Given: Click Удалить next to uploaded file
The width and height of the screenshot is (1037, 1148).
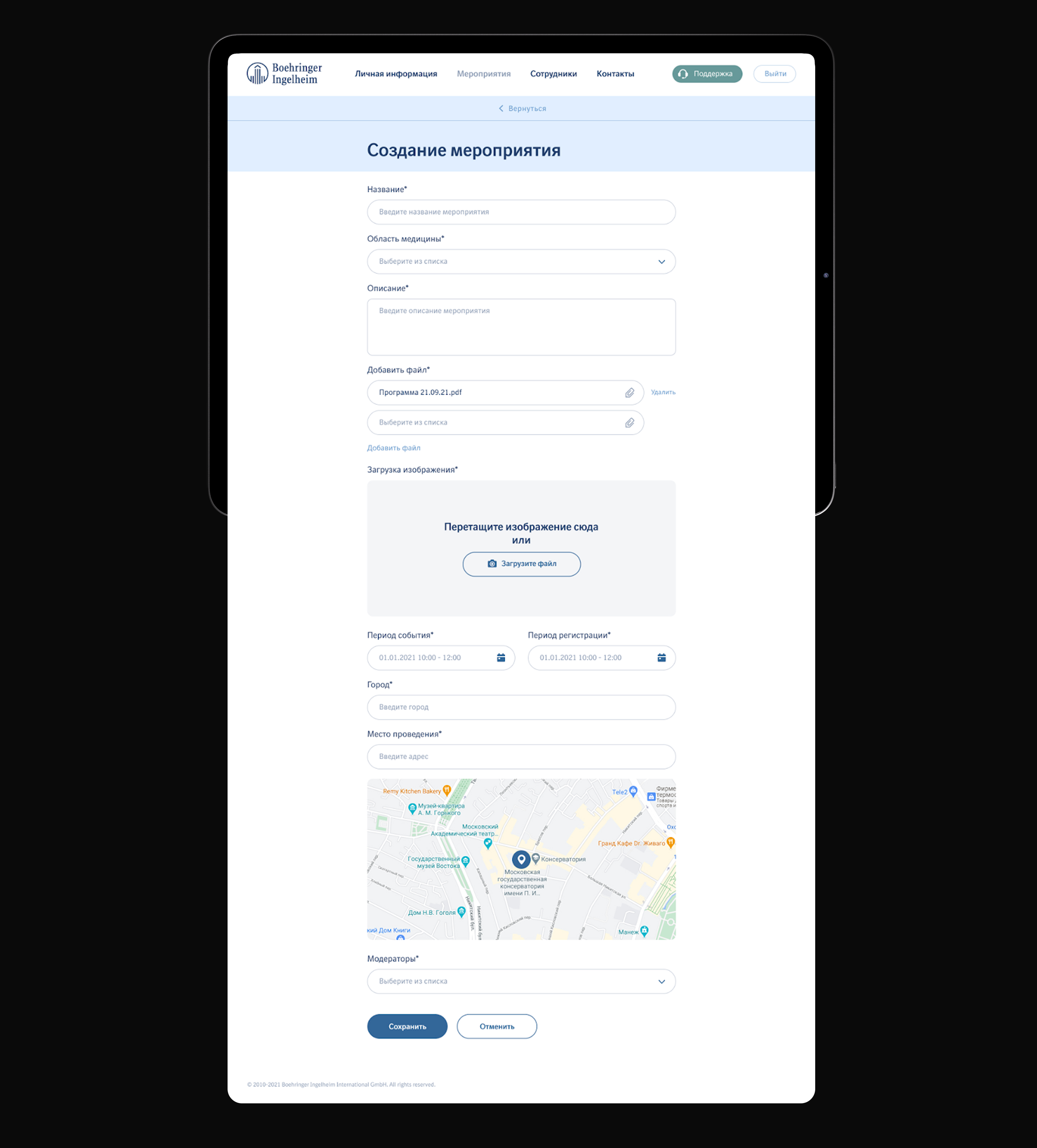Looking at the screenshot, I should (663, 393).
